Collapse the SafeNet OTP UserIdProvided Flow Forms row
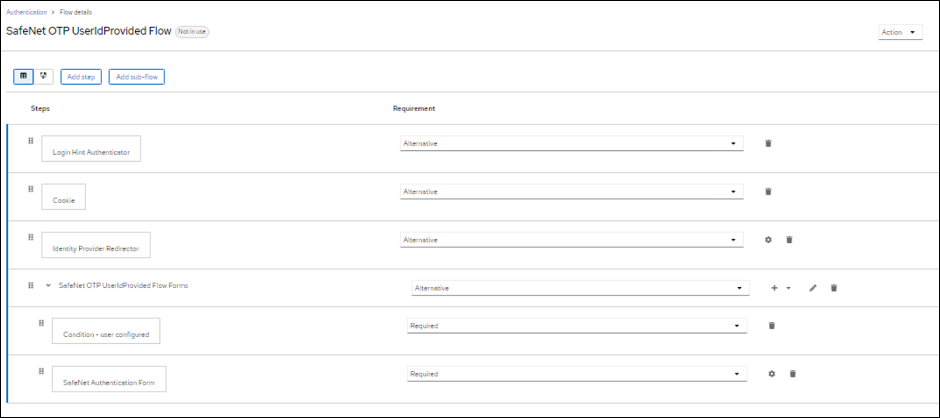Viewport: 940px width, 418px height. coord(48,286)
